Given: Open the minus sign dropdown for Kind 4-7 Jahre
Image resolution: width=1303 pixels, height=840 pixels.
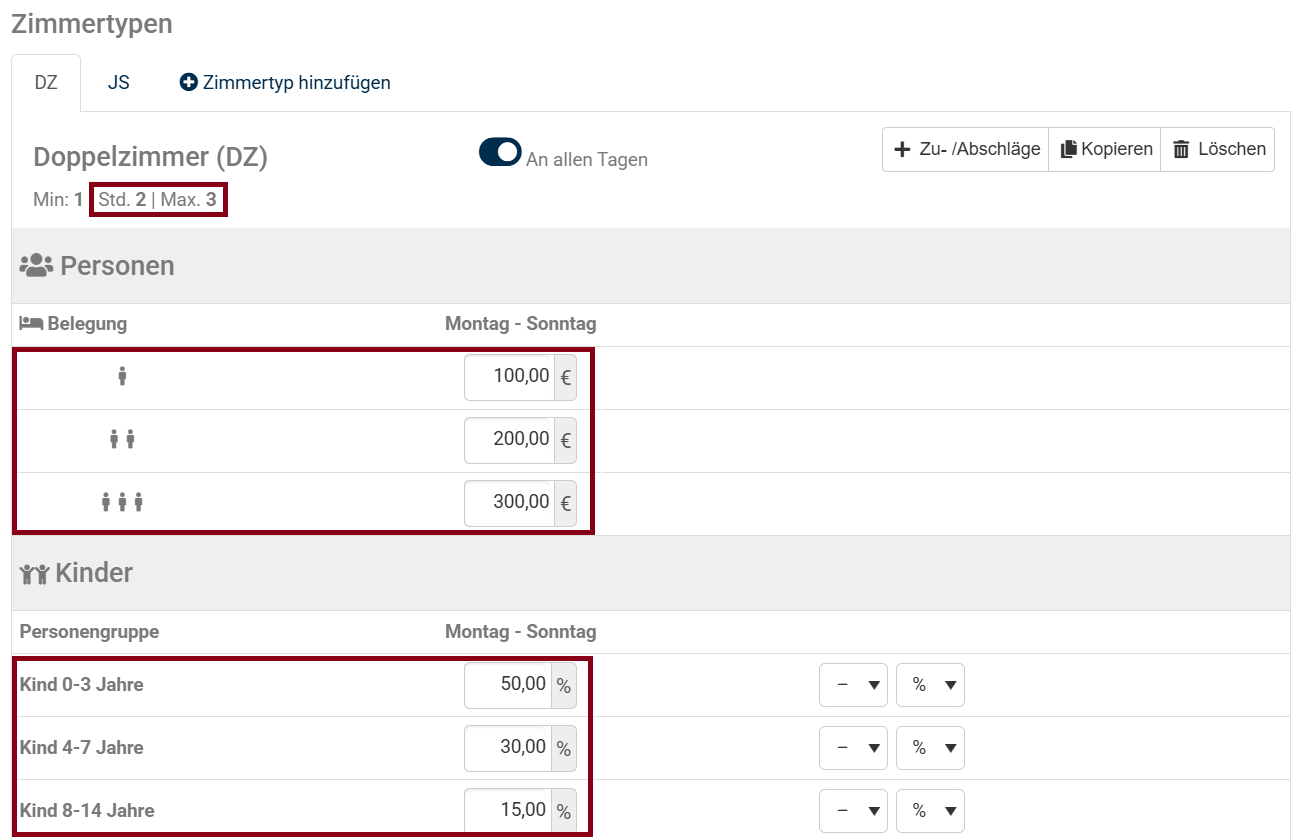Looking at the screenshot, I should tap(853, 748).
